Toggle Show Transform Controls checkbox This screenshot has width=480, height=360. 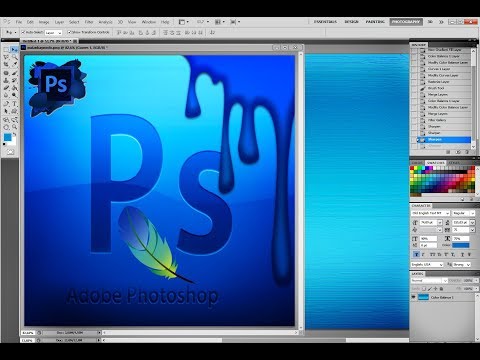(x=70, y=32)
